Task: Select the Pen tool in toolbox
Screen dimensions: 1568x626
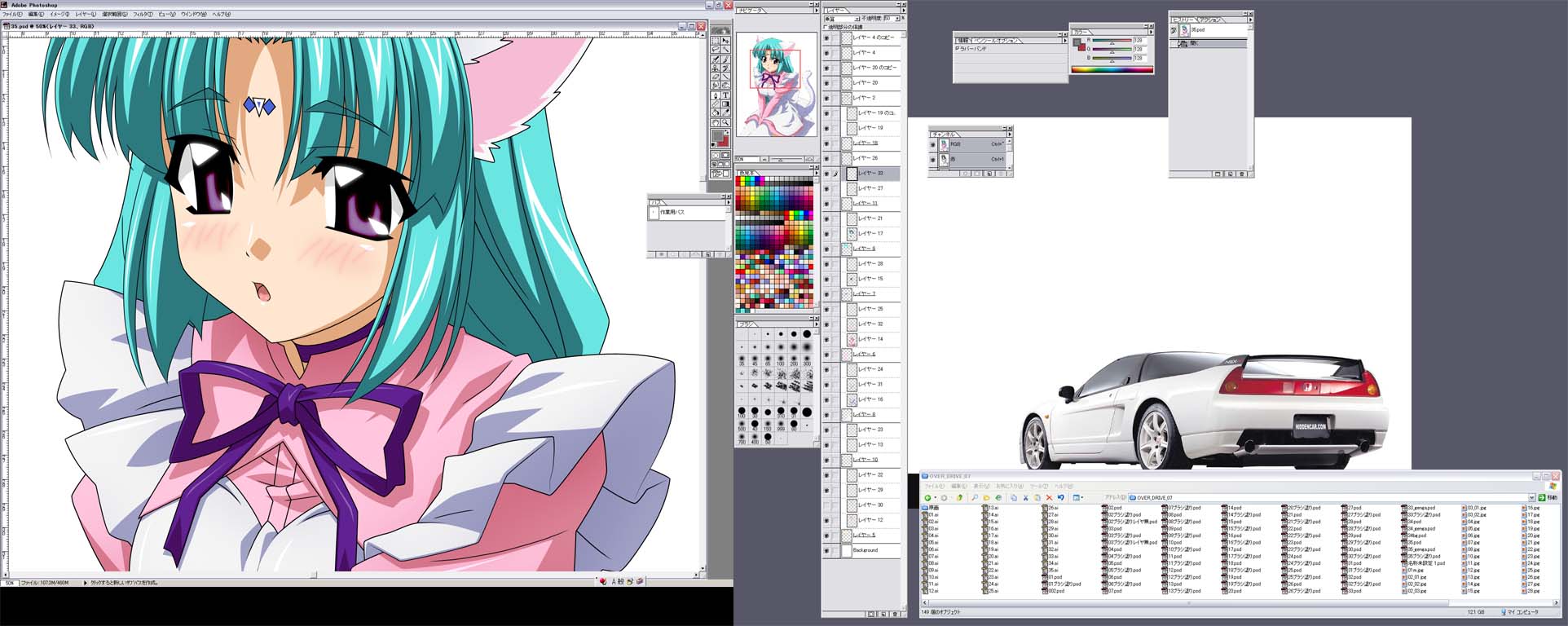Action: (x=716, y=95)
